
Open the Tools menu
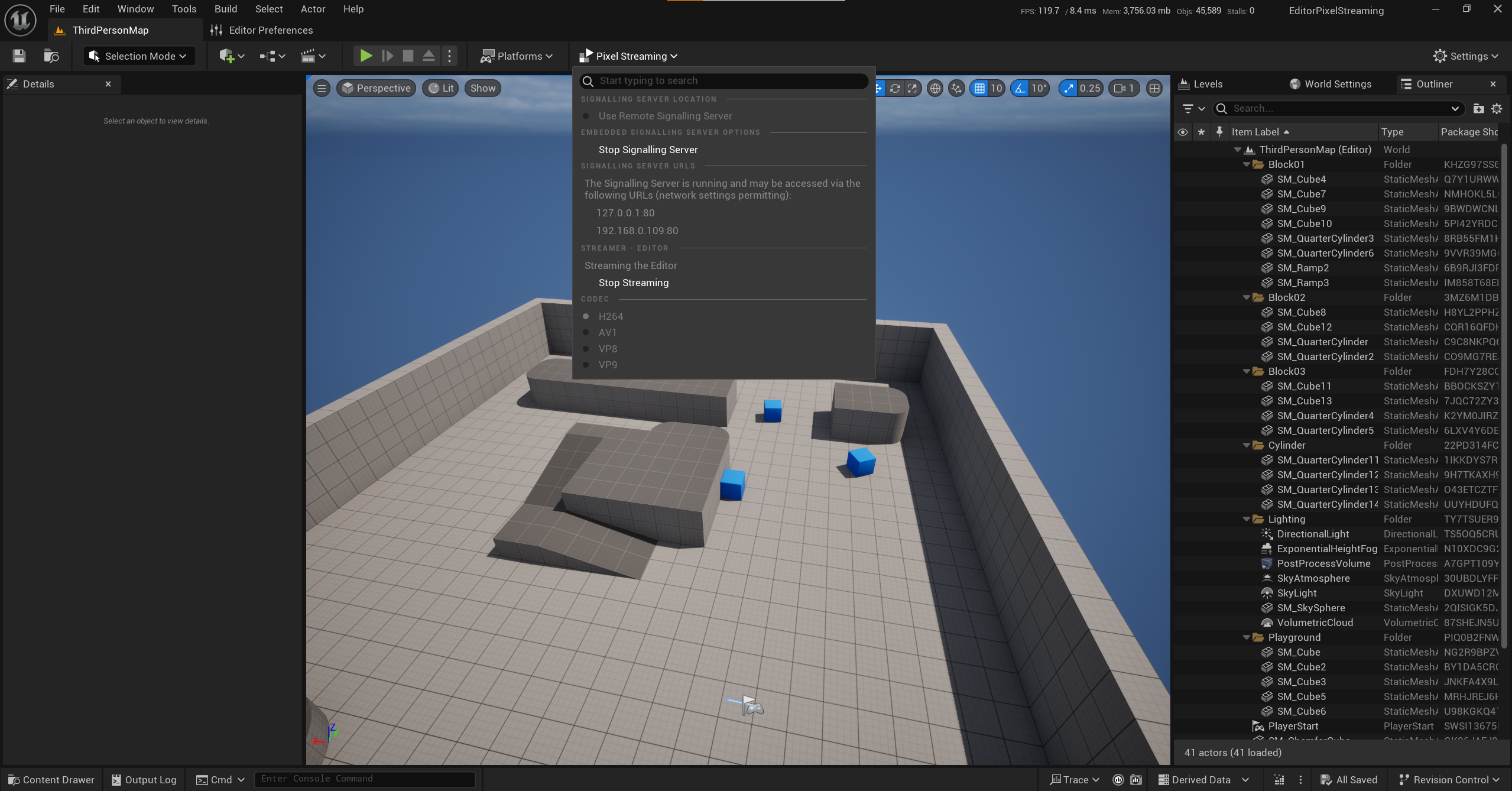(x=184, y=9)
